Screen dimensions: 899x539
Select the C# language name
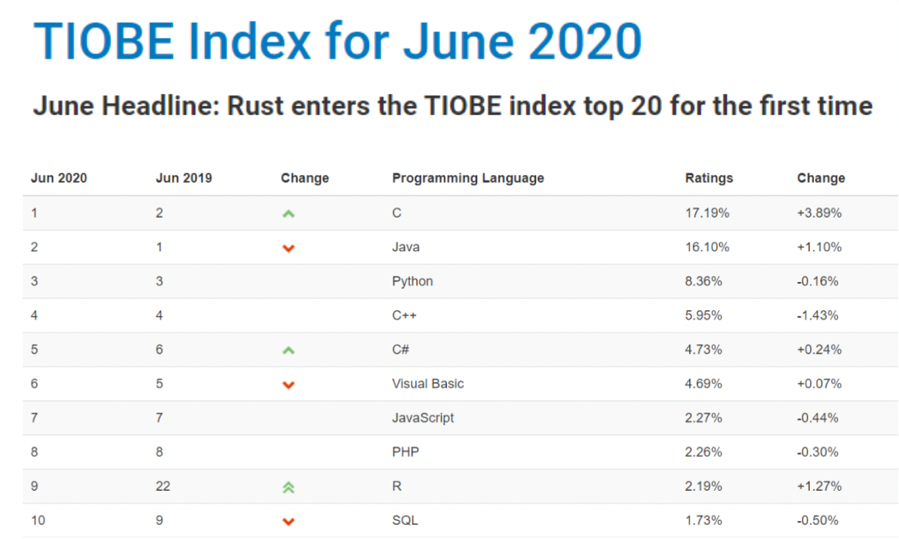[x=400, y=350]
